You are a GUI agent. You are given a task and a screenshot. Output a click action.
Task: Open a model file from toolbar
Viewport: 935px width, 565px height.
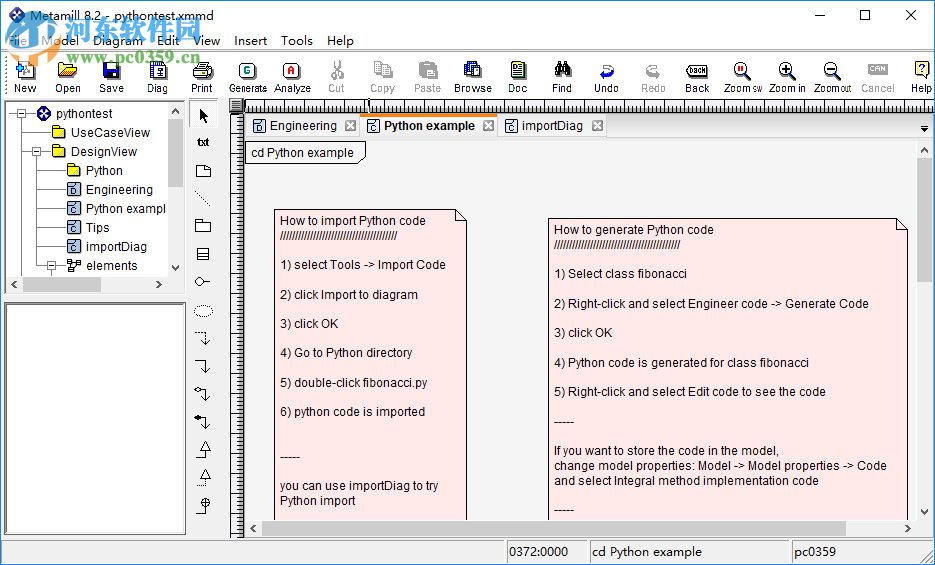[67, 77]
